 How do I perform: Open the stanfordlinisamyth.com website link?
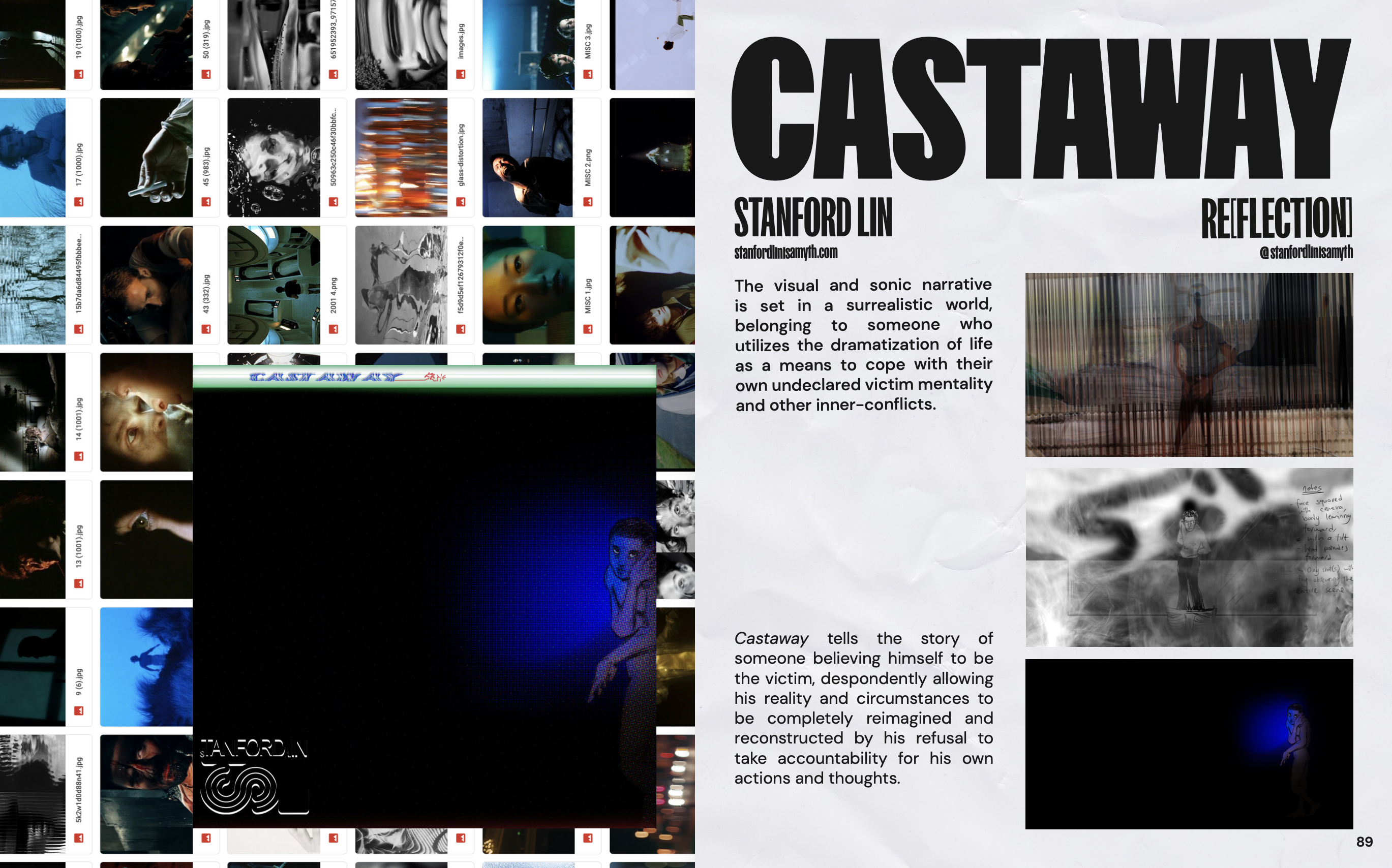[785, 253]
